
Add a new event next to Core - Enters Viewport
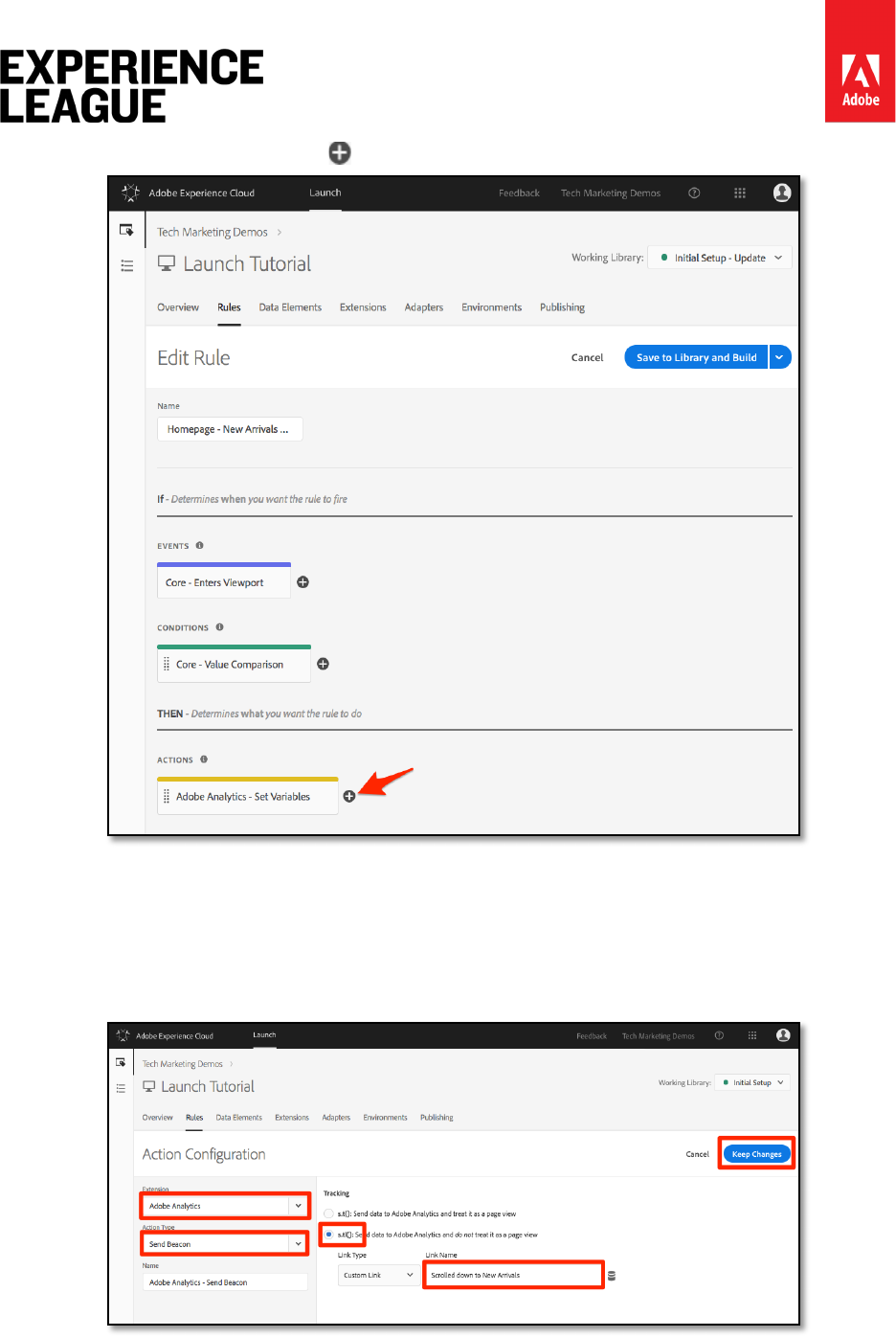point(303,582)
